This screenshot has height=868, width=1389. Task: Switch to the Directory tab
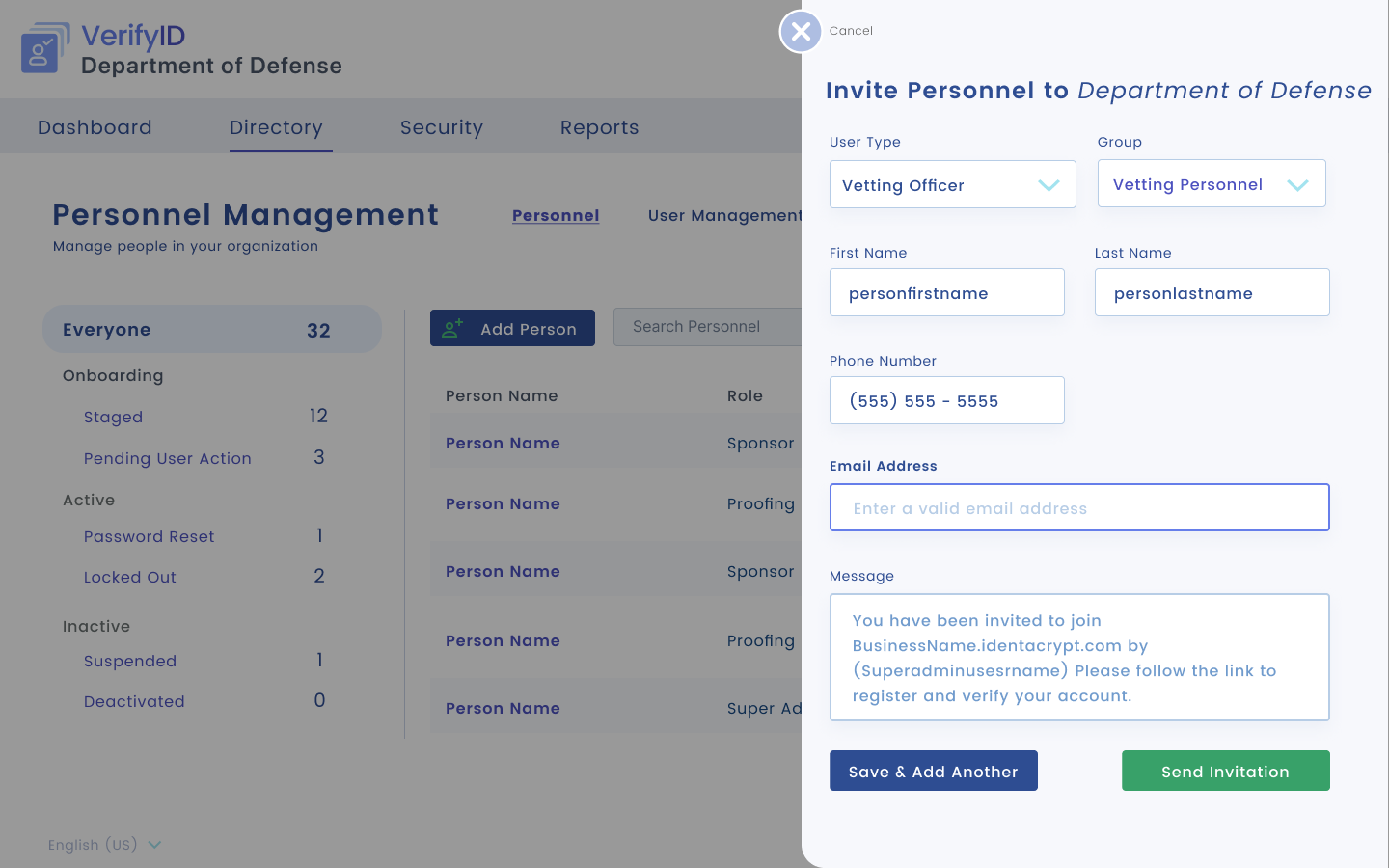tap(276, 127)
